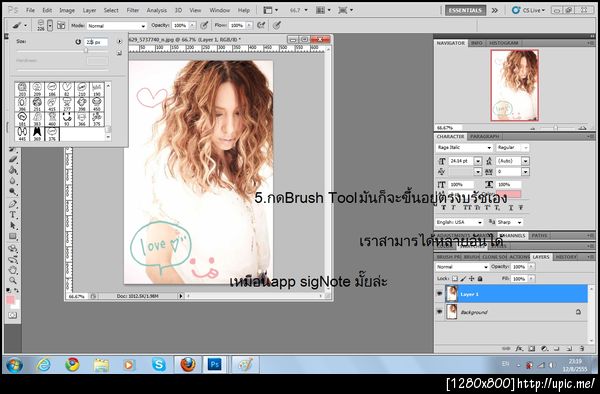Open the Rage Italic font family dropdown

[464, 148]
